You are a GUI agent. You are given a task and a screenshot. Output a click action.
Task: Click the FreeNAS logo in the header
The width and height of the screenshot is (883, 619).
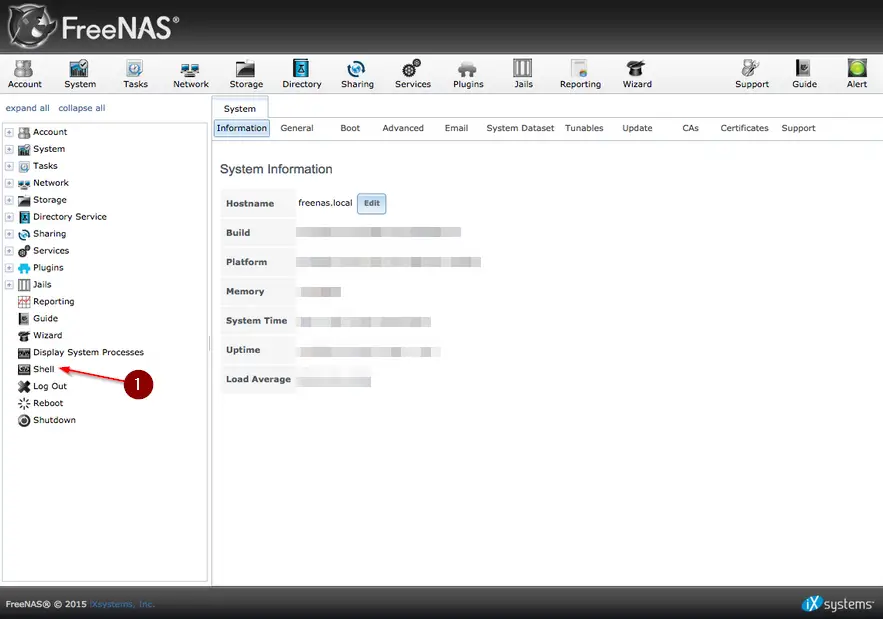point(94,26)
